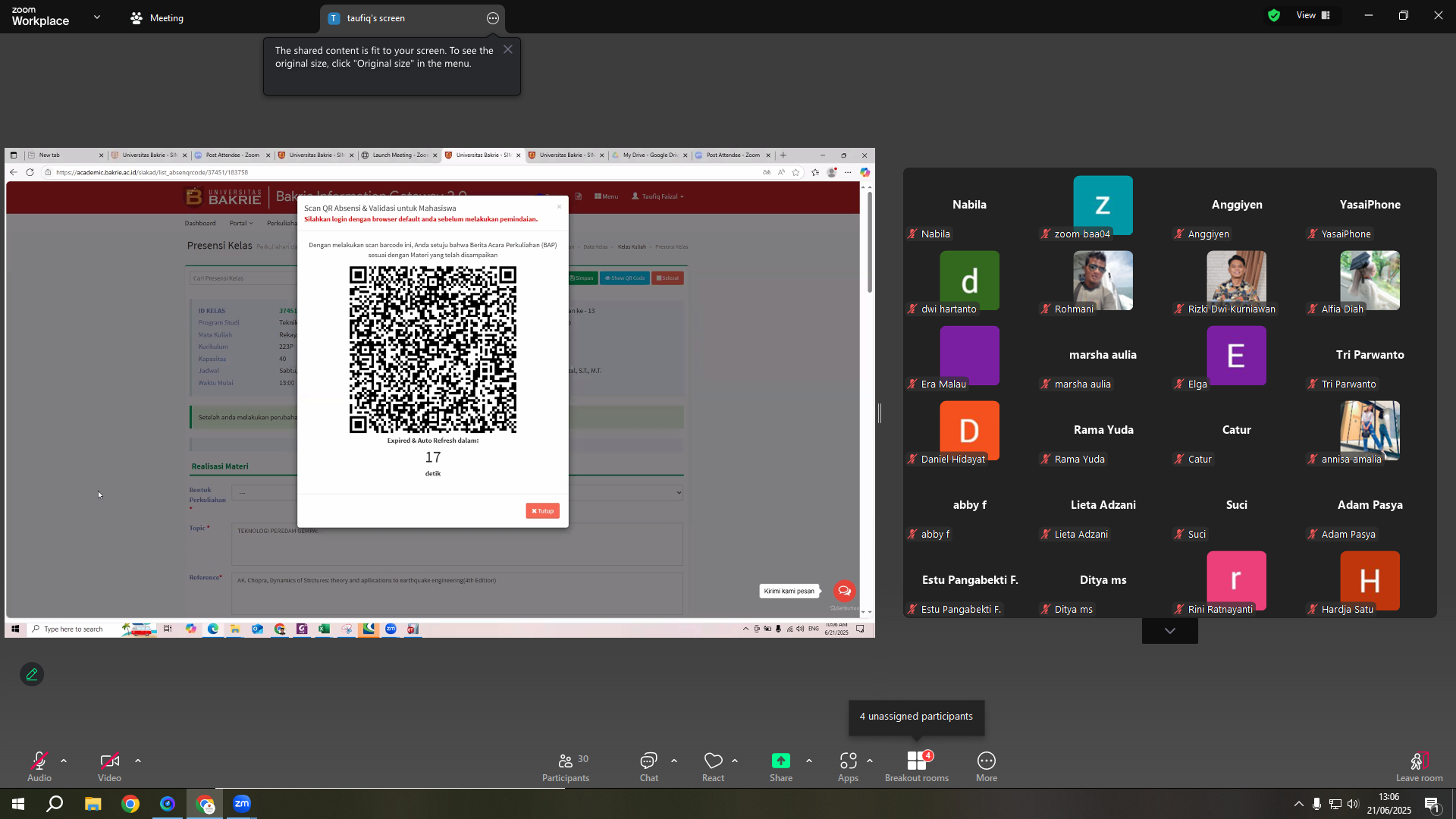Expand share options caret next to Share
1456x819 pixels.
coord(809,761)
